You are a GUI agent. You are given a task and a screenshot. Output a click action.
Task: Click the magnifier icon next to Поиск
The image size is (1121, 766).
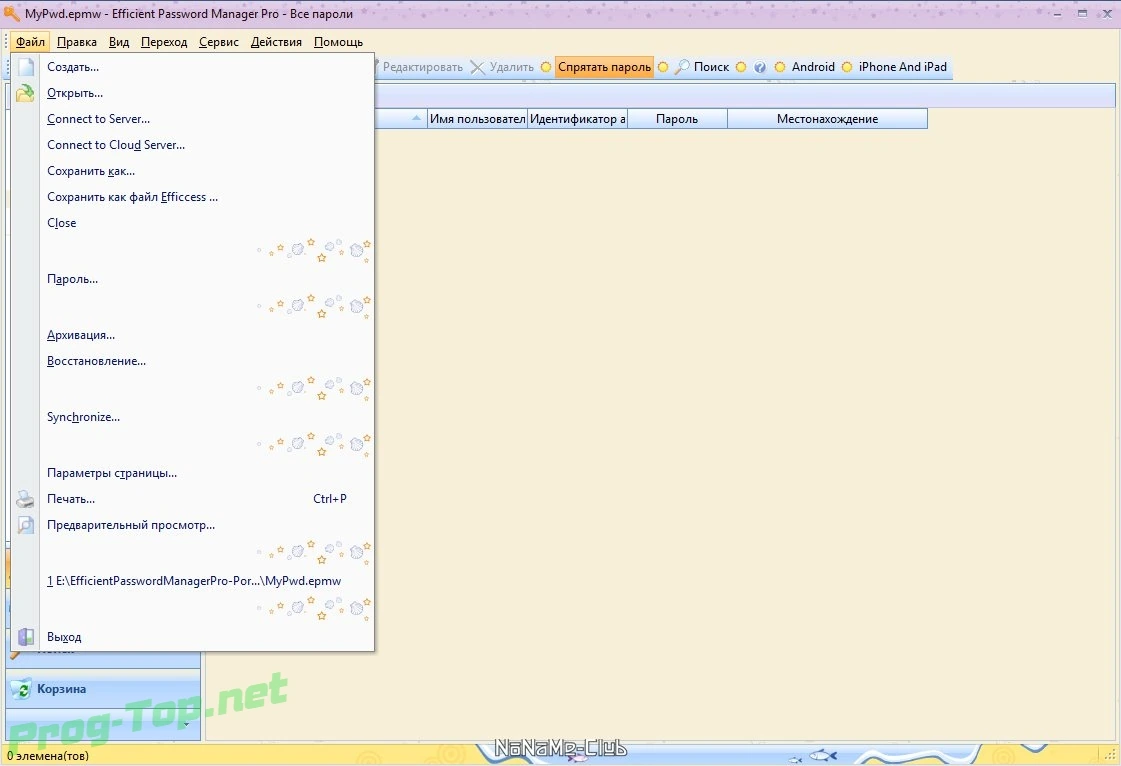pos(683,67)
